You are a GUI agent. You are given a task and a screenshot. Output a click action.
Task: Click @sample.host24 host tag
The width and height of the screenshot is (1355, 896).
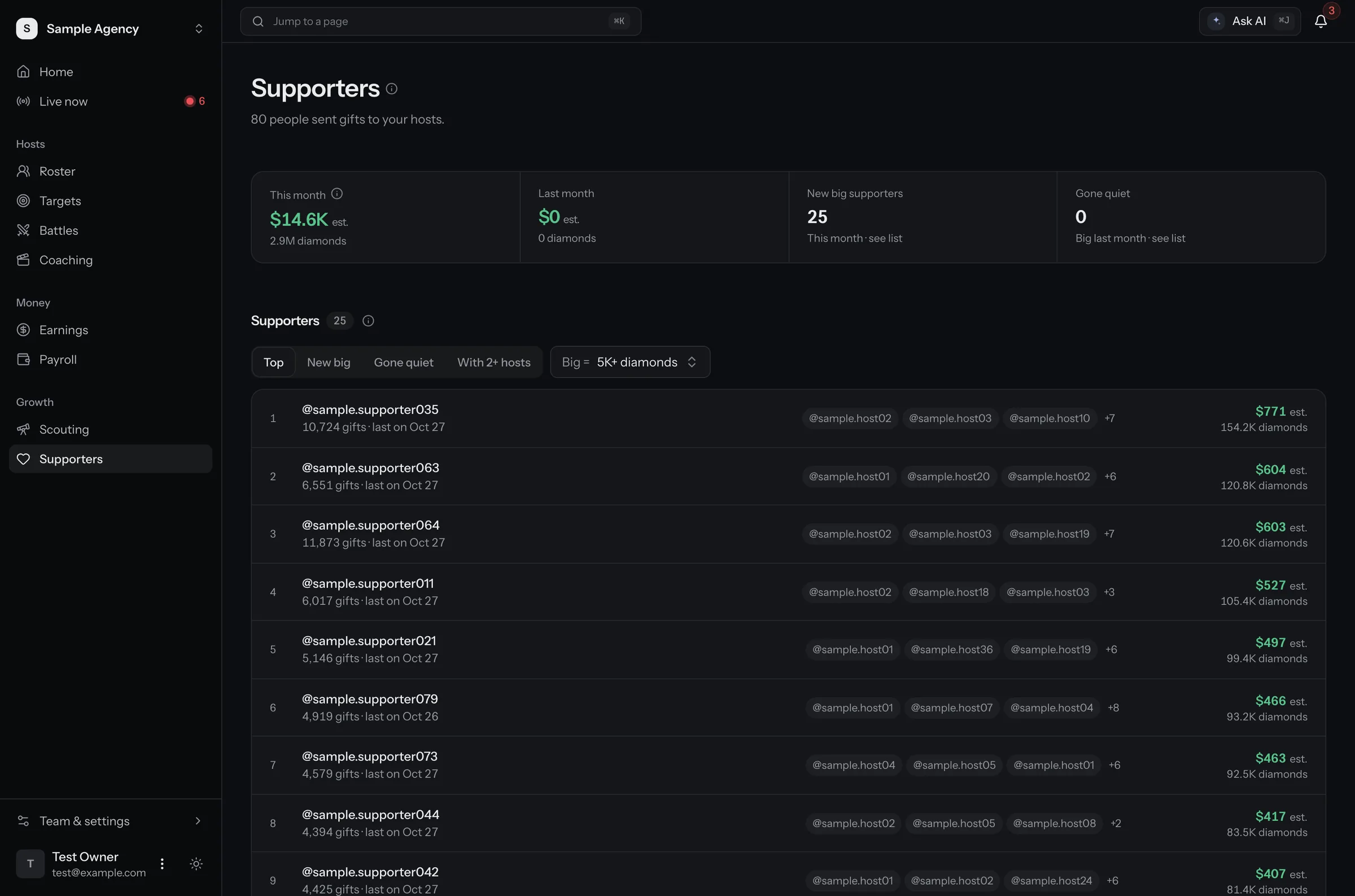[1051, 881]
